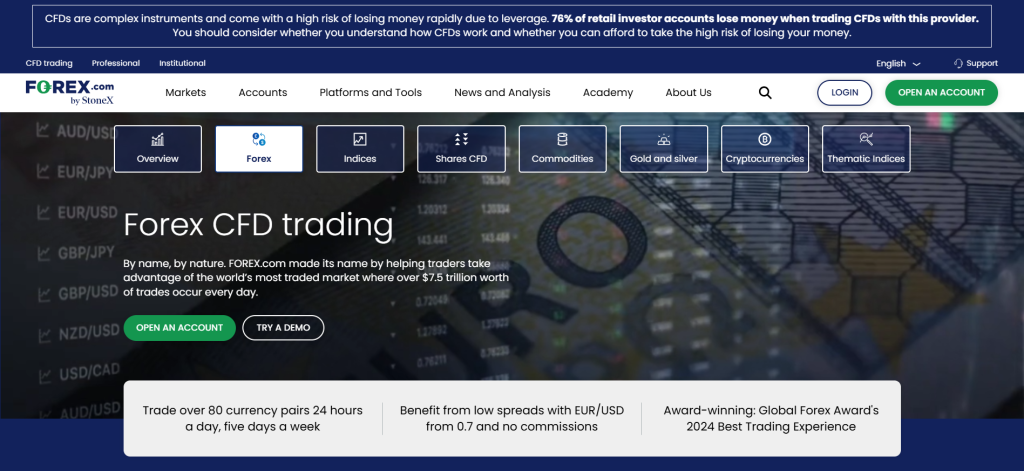Switch to the Gold and silver tab

[664, 149]
